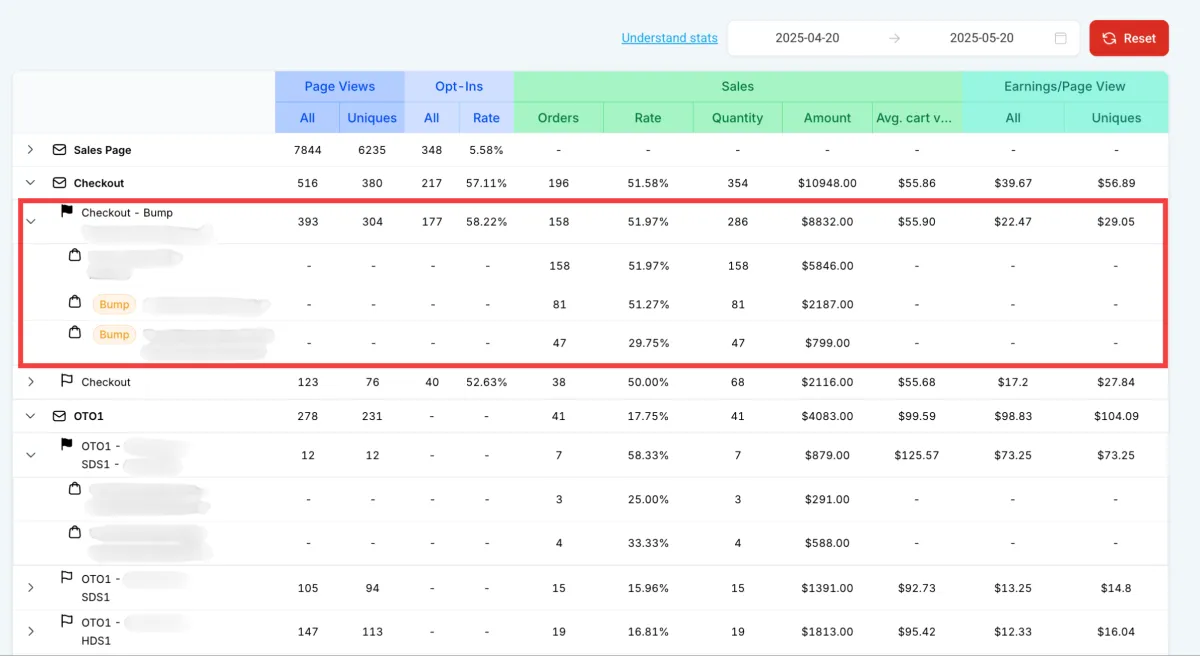Click the Page Views group header
This screenshot has height=656, width=1200.
(340, 86)
